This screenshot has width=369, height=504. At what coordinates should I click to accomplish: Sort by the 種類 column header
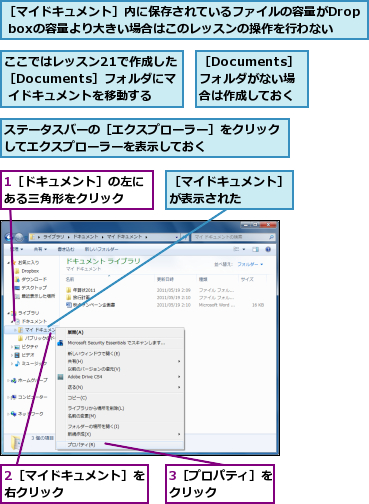pyautogui.click(x=203, y=279)
